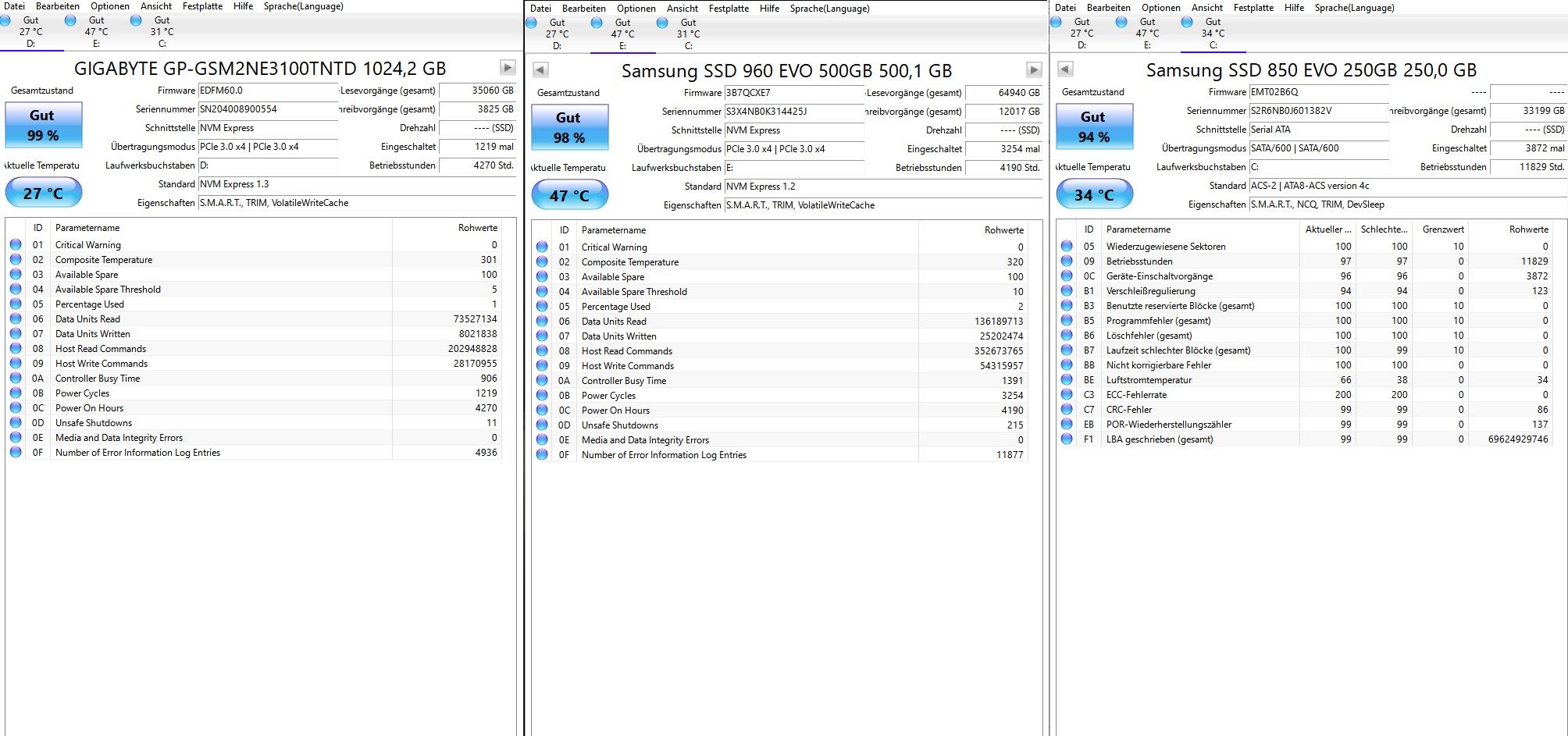
Task: Go to previous disk in 960 EVO window
Action: coord(540,70)
